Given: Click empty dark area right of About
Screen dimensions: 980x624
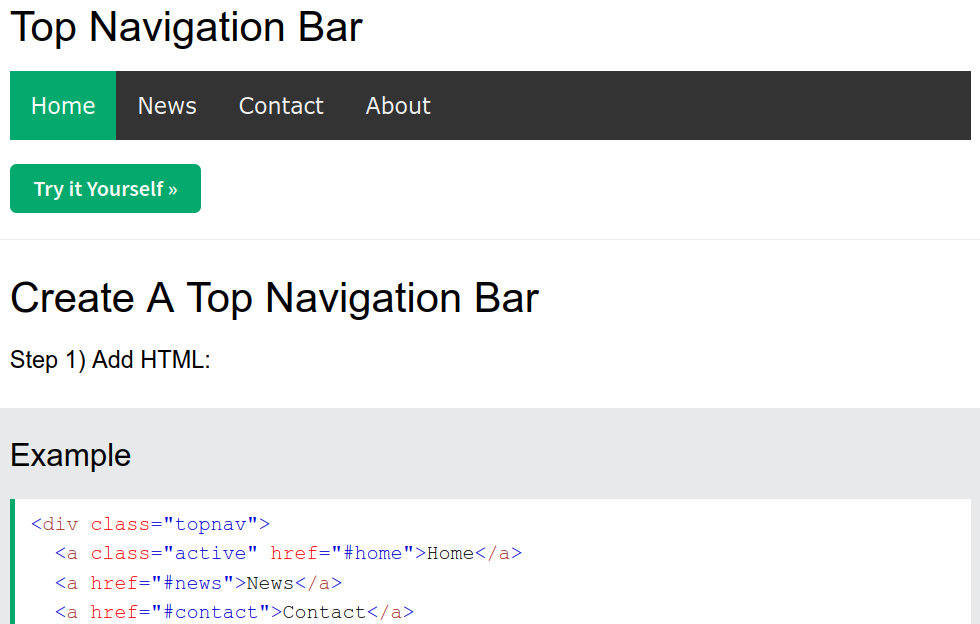Looking at the screenshot, I should 700,106.
